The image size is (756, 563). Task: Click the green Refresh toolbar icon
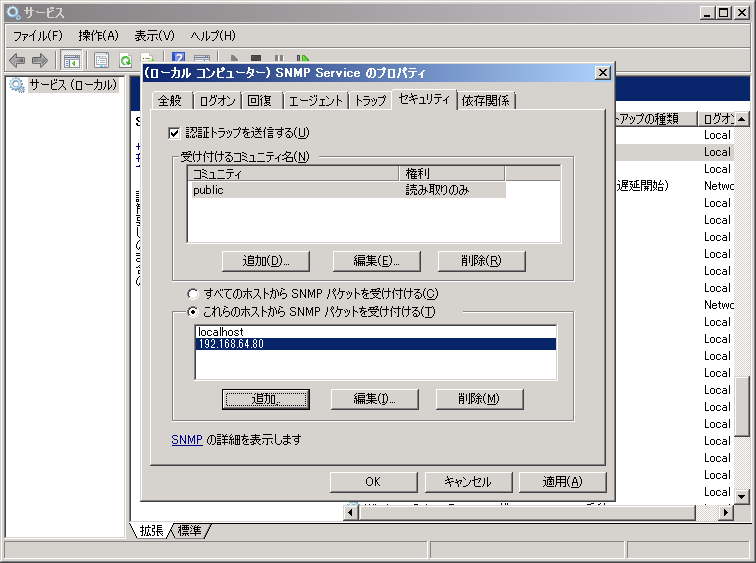point(125,61)
